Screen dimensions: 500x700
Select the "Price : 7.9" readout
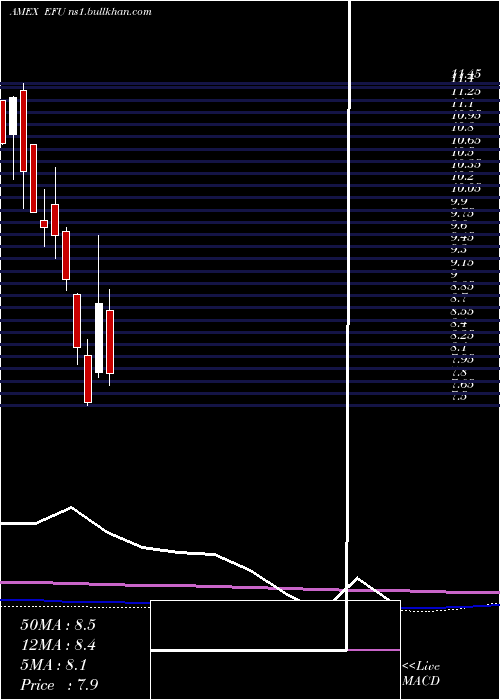point(59,685)
